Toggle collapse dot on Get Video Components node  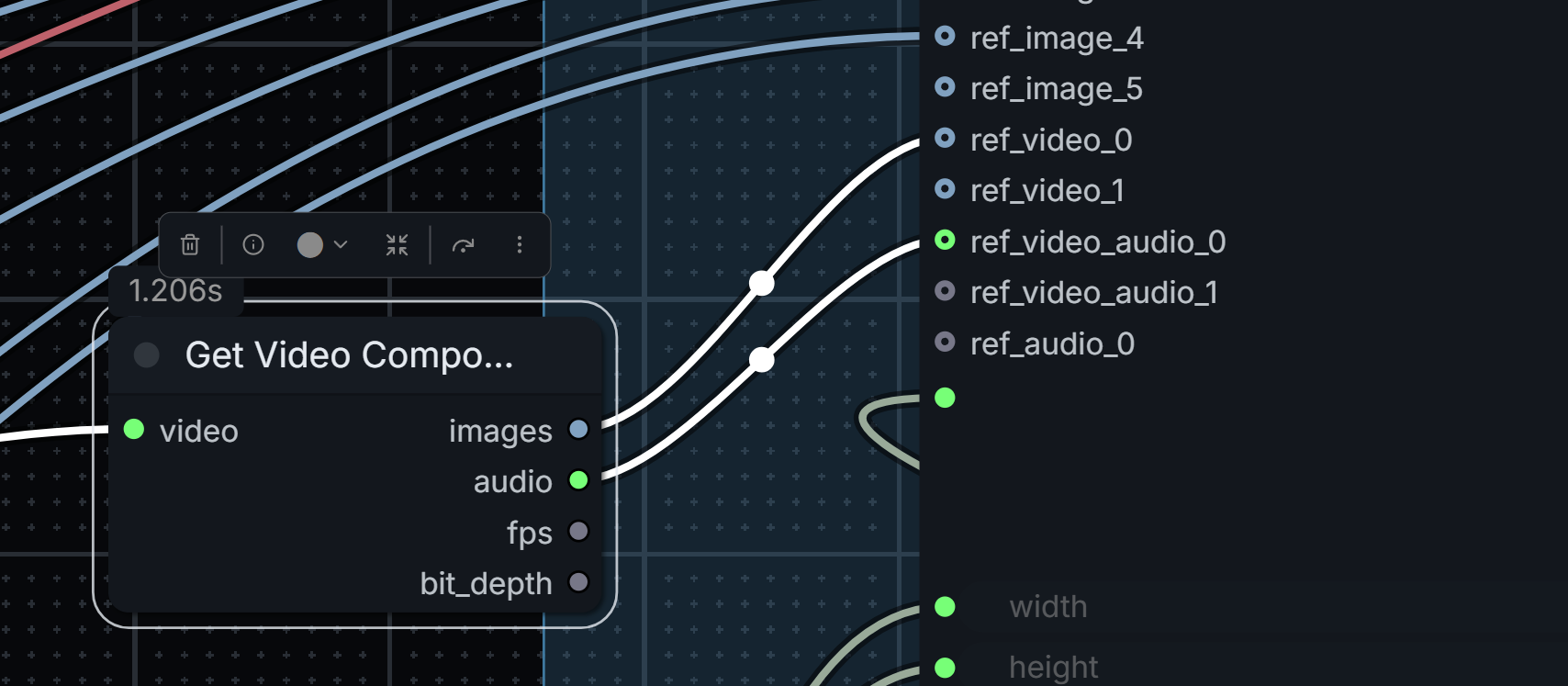pyautogui.click(x=147, y=355)
